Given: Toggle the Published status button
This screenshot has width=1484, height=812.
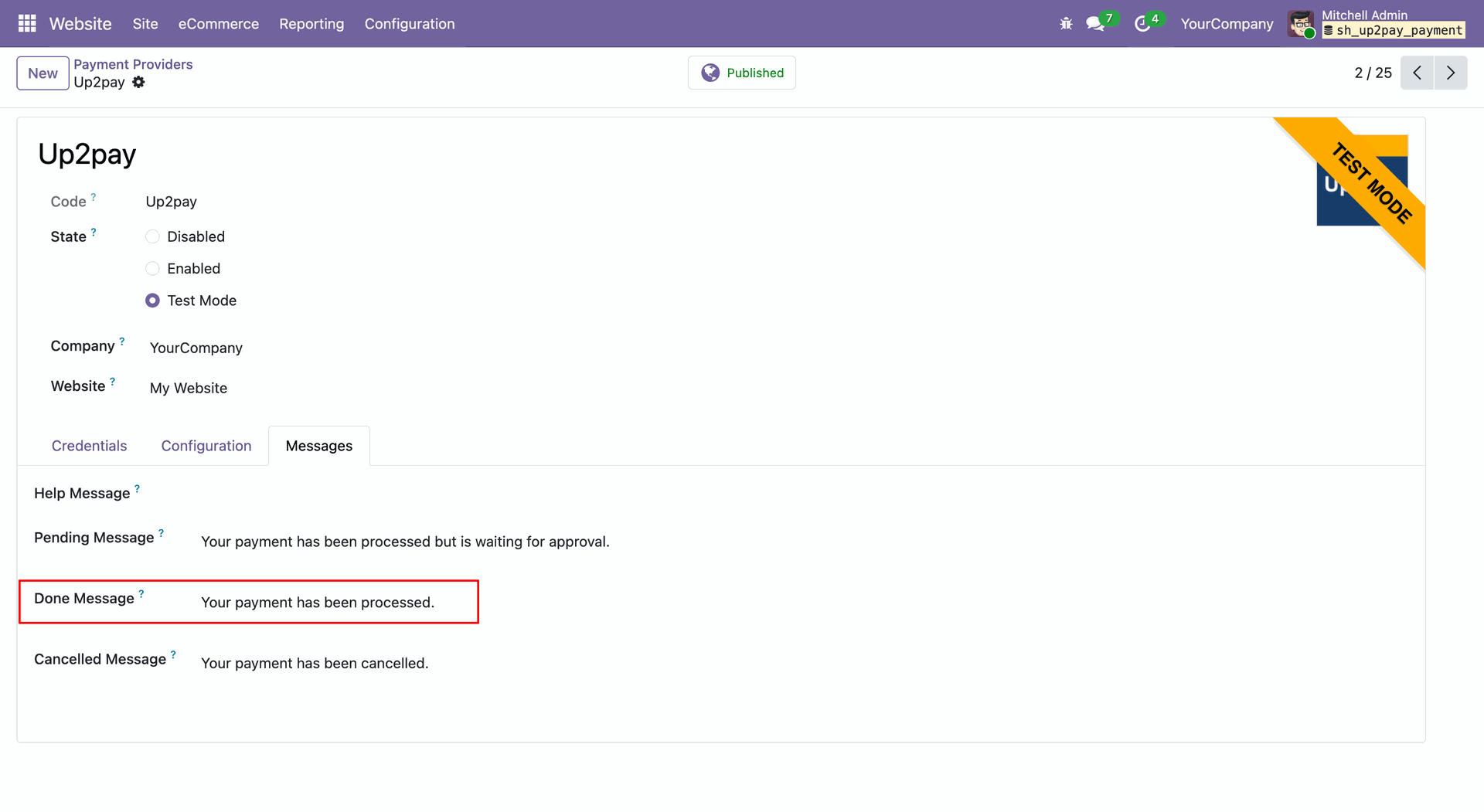Looking at the screenshot, I should 742,73.
